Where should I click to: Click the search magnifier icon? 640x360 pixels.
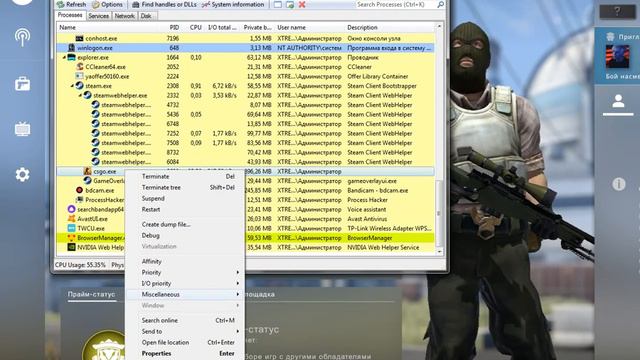pyautogui.click(x=441, y=4)
